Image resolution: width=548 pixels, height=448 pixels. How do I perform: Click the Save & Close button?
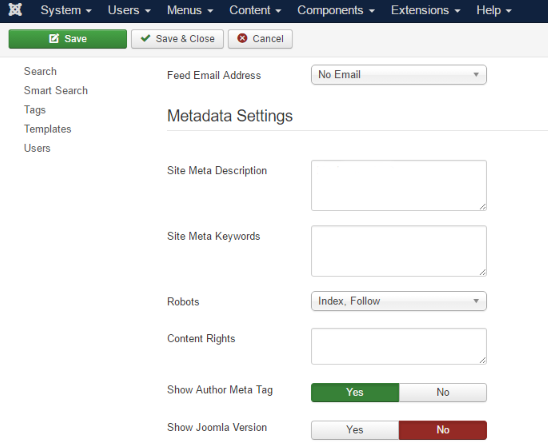click(x=178, y=39)
